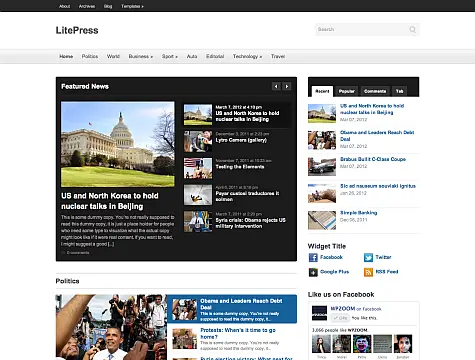Click the LitePress site logo
Image resolution: width=475 pixels, height=360 pixels.
tap(77, 30)
